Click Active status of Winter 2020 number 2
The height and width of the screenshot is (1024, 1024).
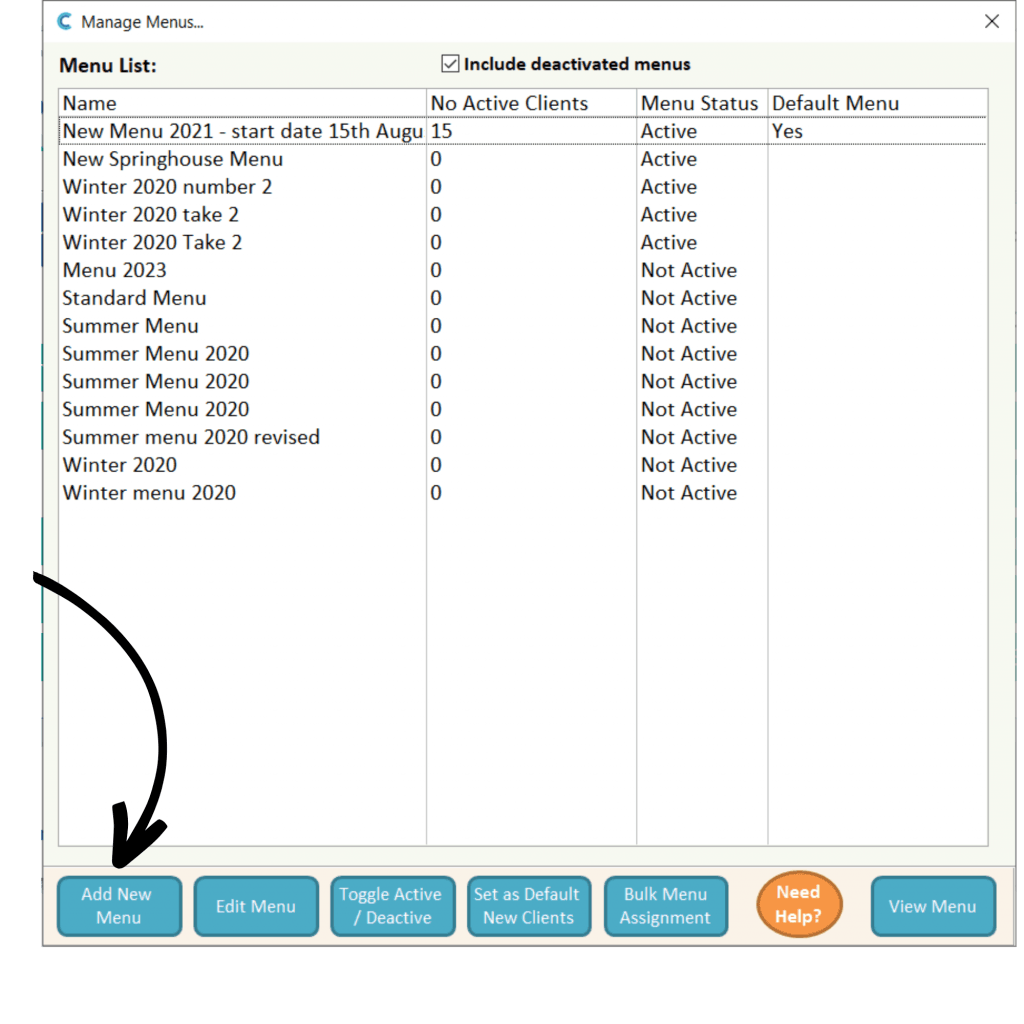click(x=669, y=187)
